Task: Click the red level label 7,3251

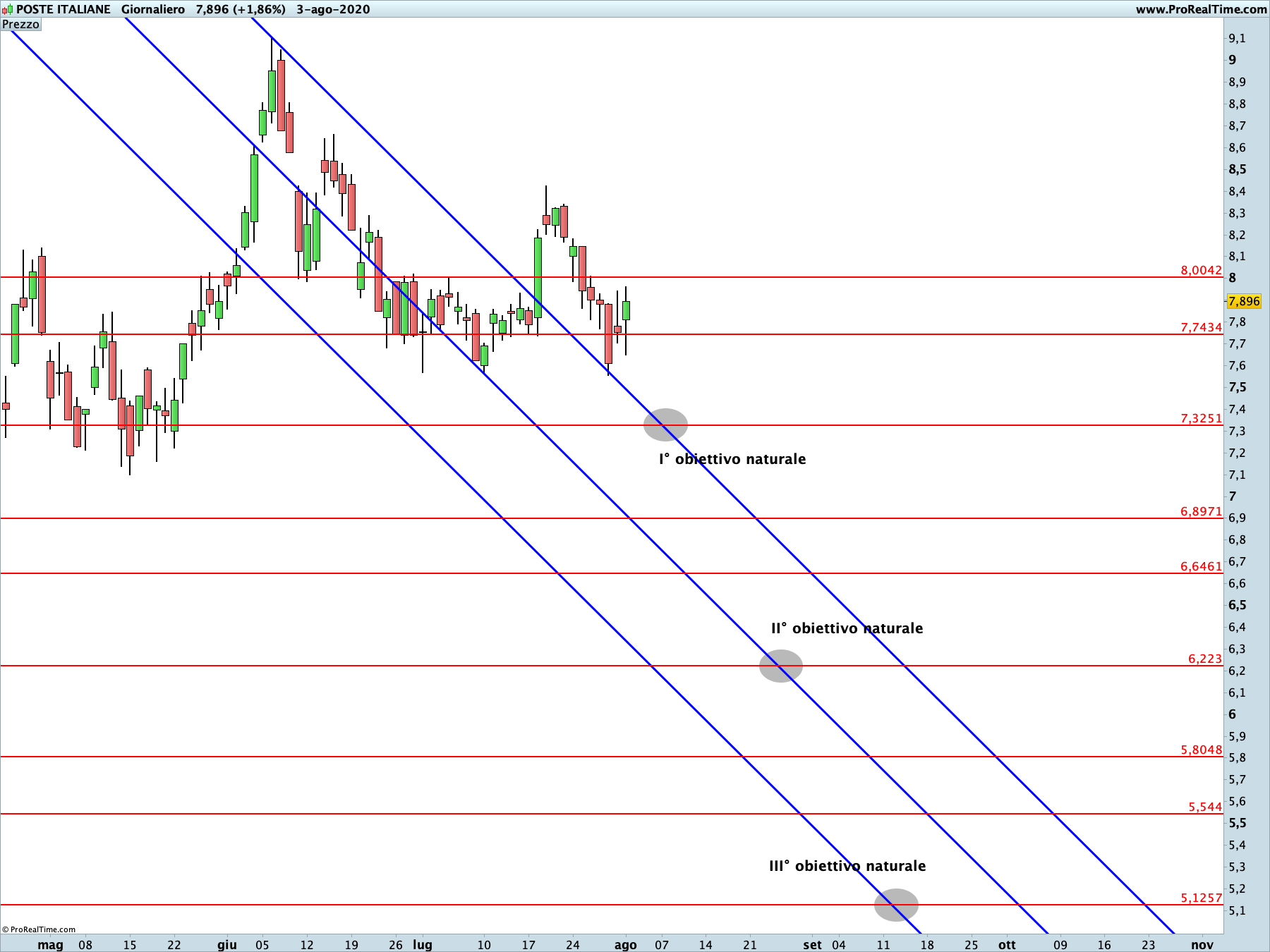Action: click(1201, 418)
